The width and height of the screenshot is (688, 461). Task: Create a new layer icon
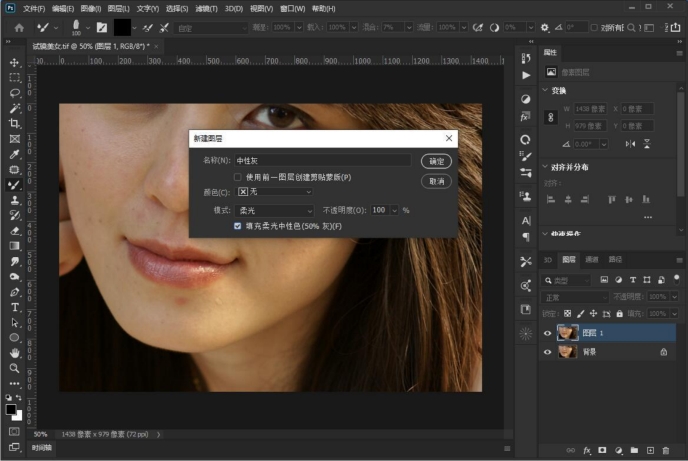(x=650, y=450)
